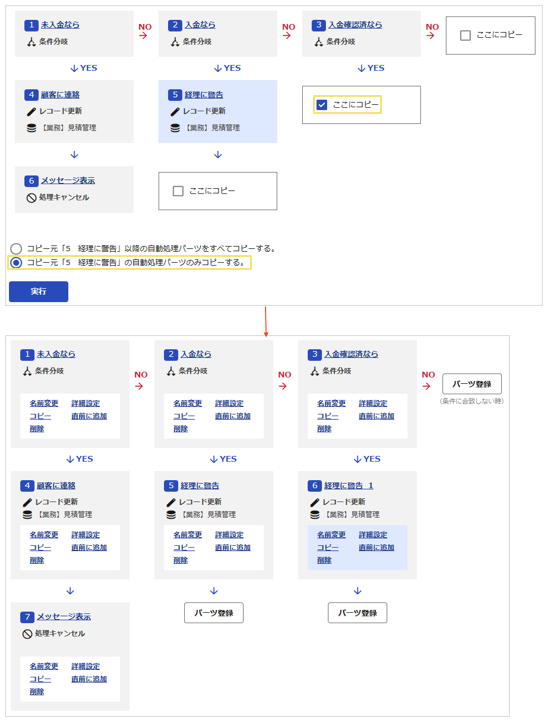Click 名前変更 link in part 5 経理に警告
The height and width of the screenshot is (720, 547).
[x=188, y=534]
